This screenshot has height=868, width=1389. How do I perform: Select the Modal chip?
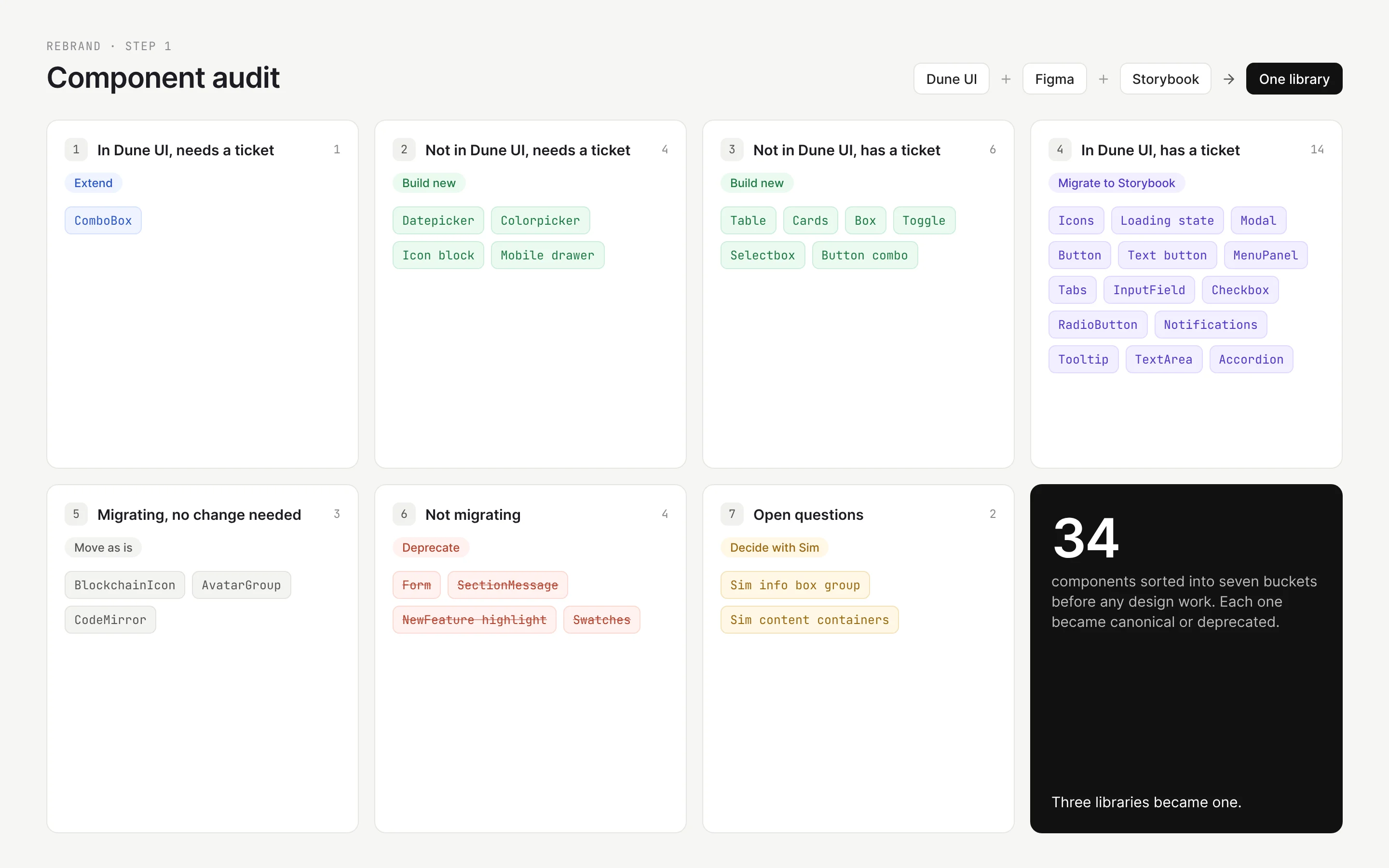point(1259,220)
